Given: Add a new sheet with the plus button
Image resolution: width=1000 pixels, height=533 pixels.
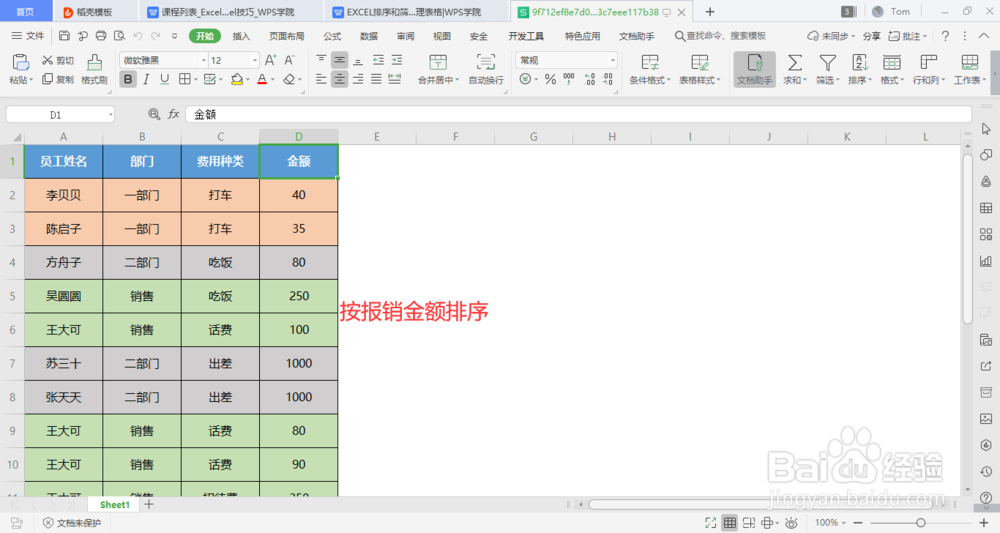Looking at the screenshot, I should (149, 504).
